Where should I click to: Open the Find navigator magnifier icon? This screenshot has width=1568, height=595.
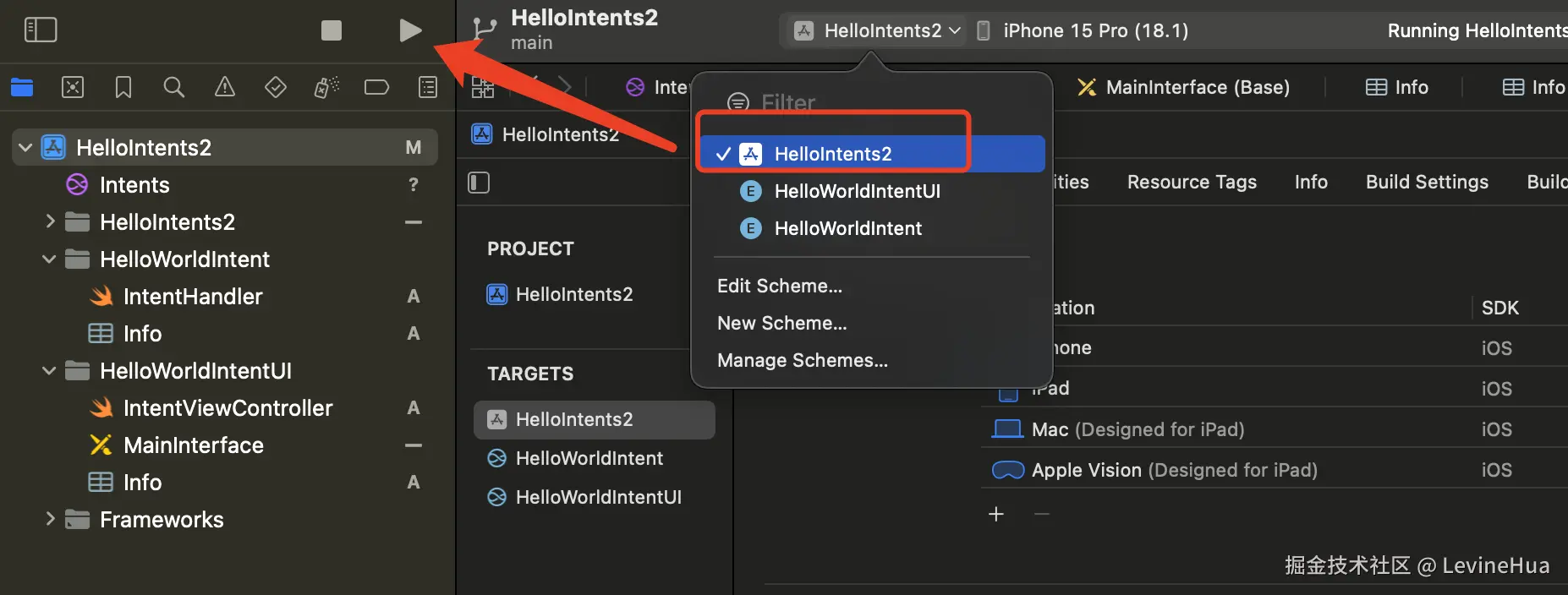pos(173,87)
